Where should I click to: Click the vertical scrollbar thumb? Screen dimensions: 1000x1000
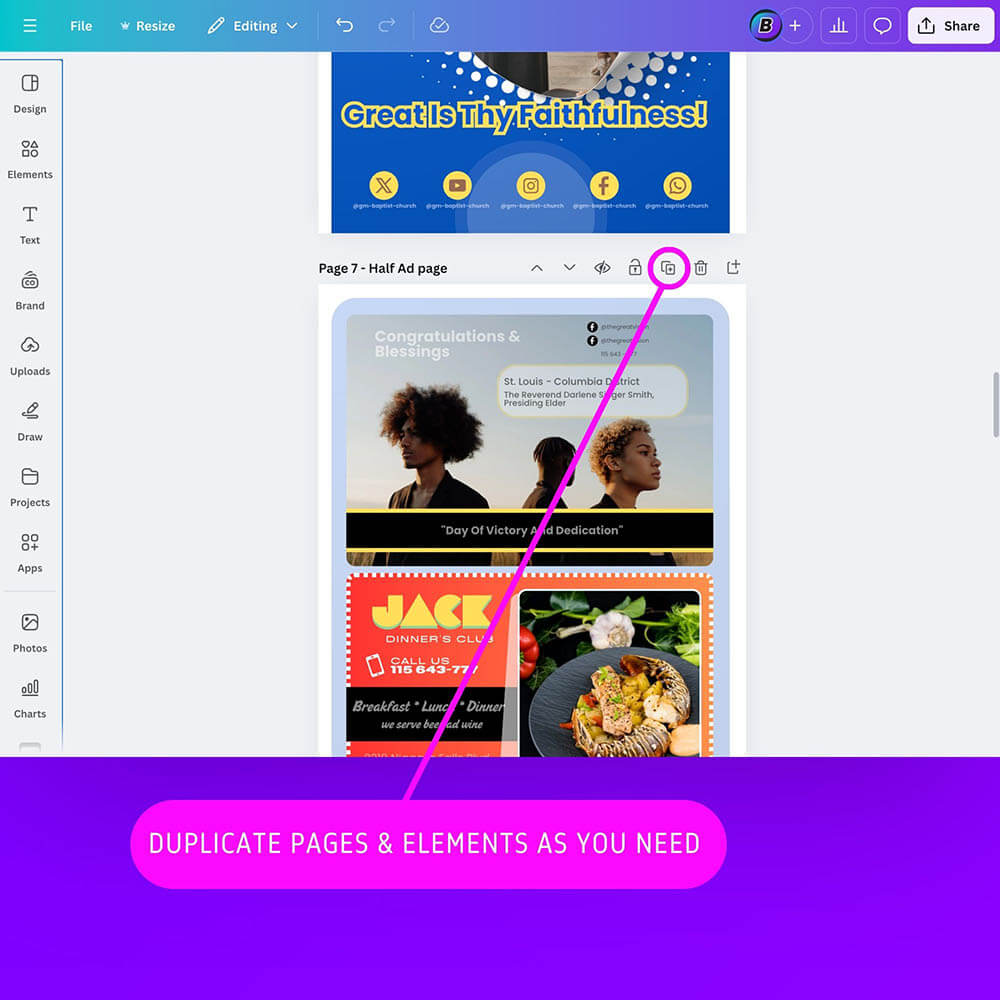tap(995, 404)
